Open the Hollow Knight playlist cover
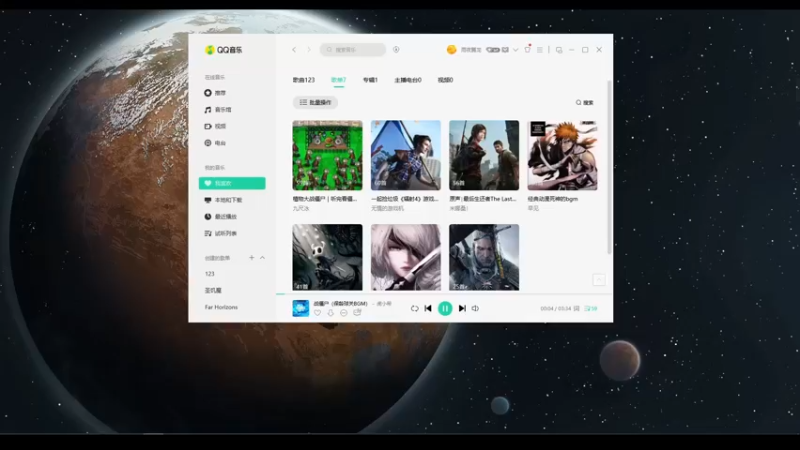This screenshot has width=800, height=450. (x=328, y=257)
